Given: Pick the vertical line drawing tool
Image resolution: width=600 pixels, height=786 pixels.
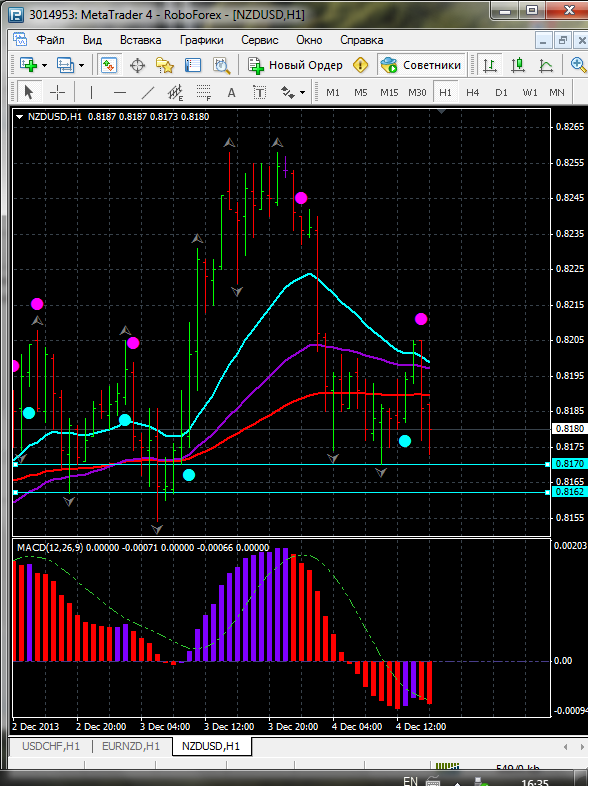Looking at the screenshot, I should tap(91, 92).
